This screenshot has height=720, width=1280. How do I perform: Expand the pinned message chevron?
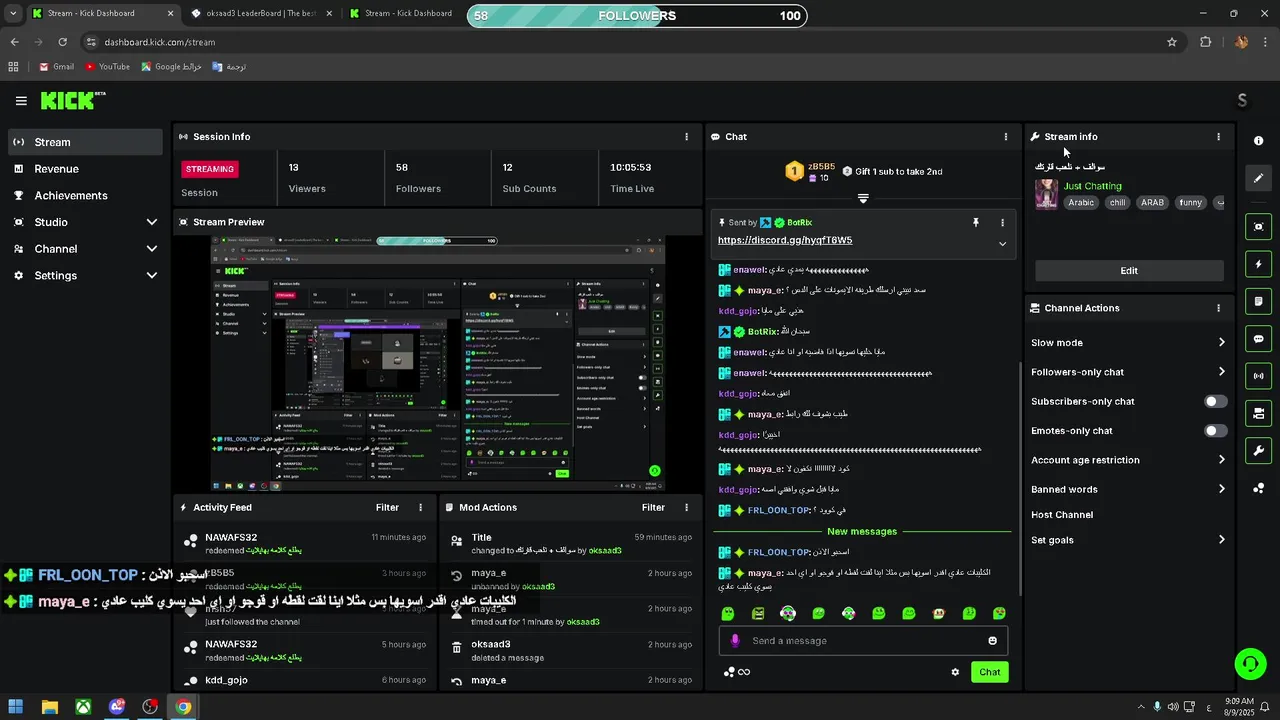click(1002, 244)
